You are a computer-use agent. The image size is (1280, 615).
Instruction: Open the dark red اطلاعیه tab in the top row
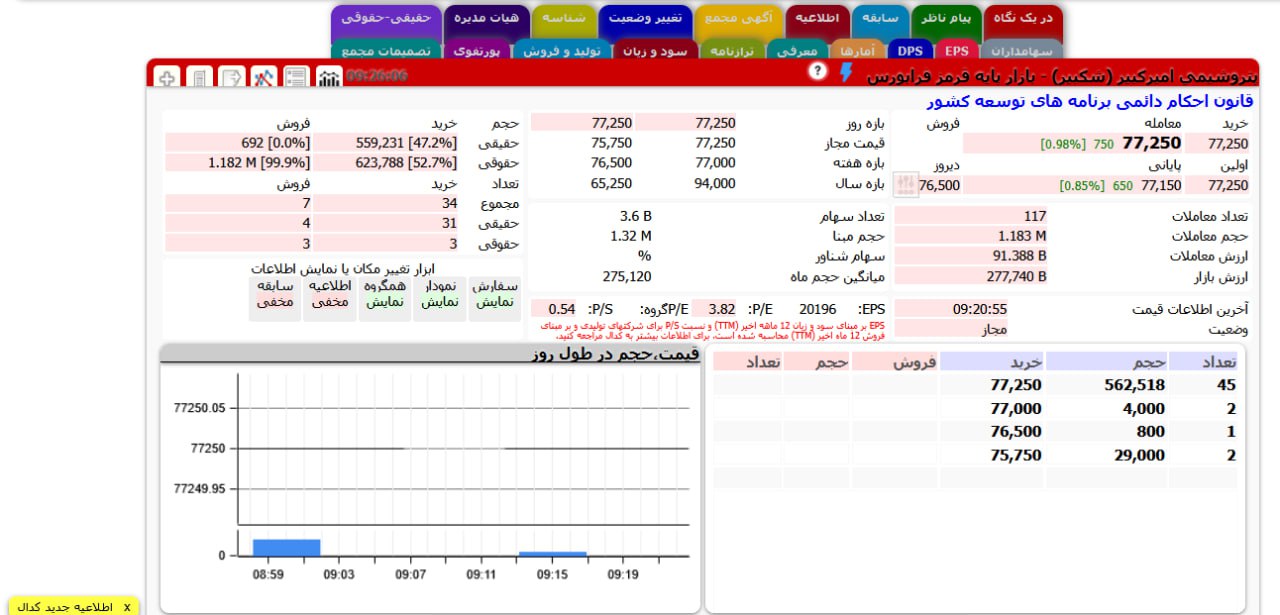818,19
